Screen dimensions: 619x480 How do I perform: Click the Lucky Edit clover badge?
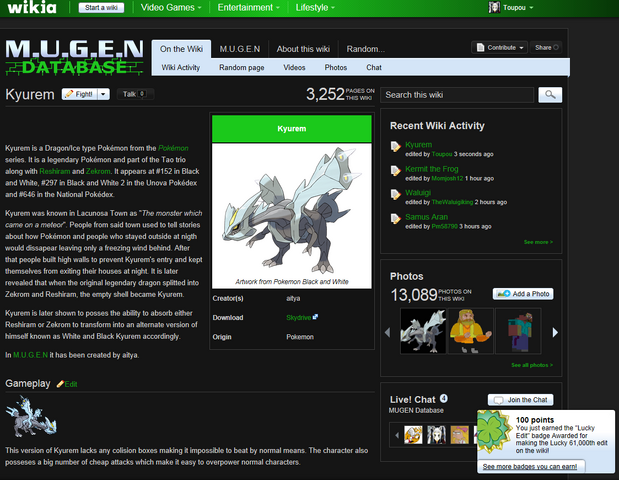(493, 431)
